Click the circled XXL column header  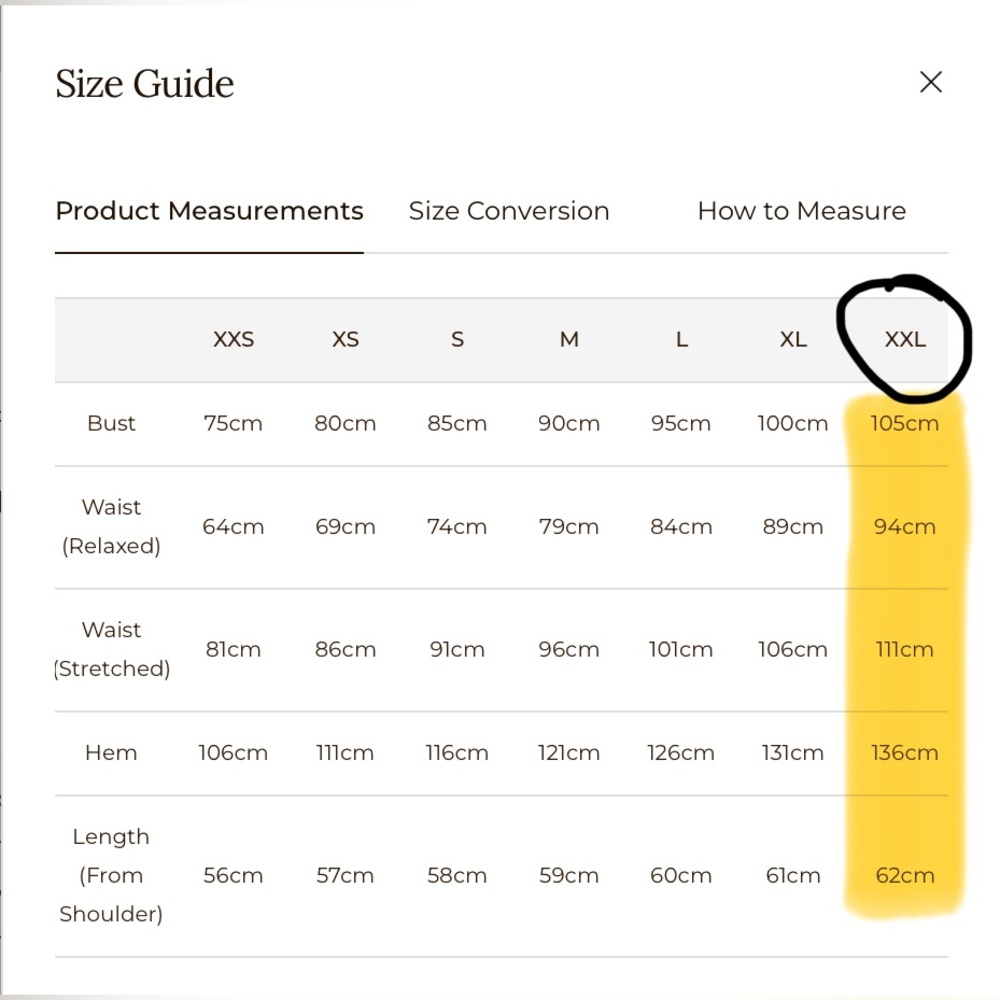pos(905,339)
